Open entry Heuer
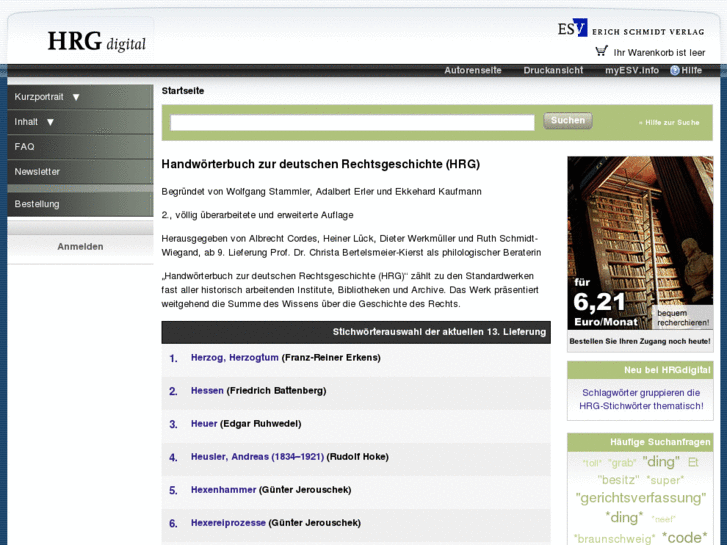727x545 pixels. [204, 423]
